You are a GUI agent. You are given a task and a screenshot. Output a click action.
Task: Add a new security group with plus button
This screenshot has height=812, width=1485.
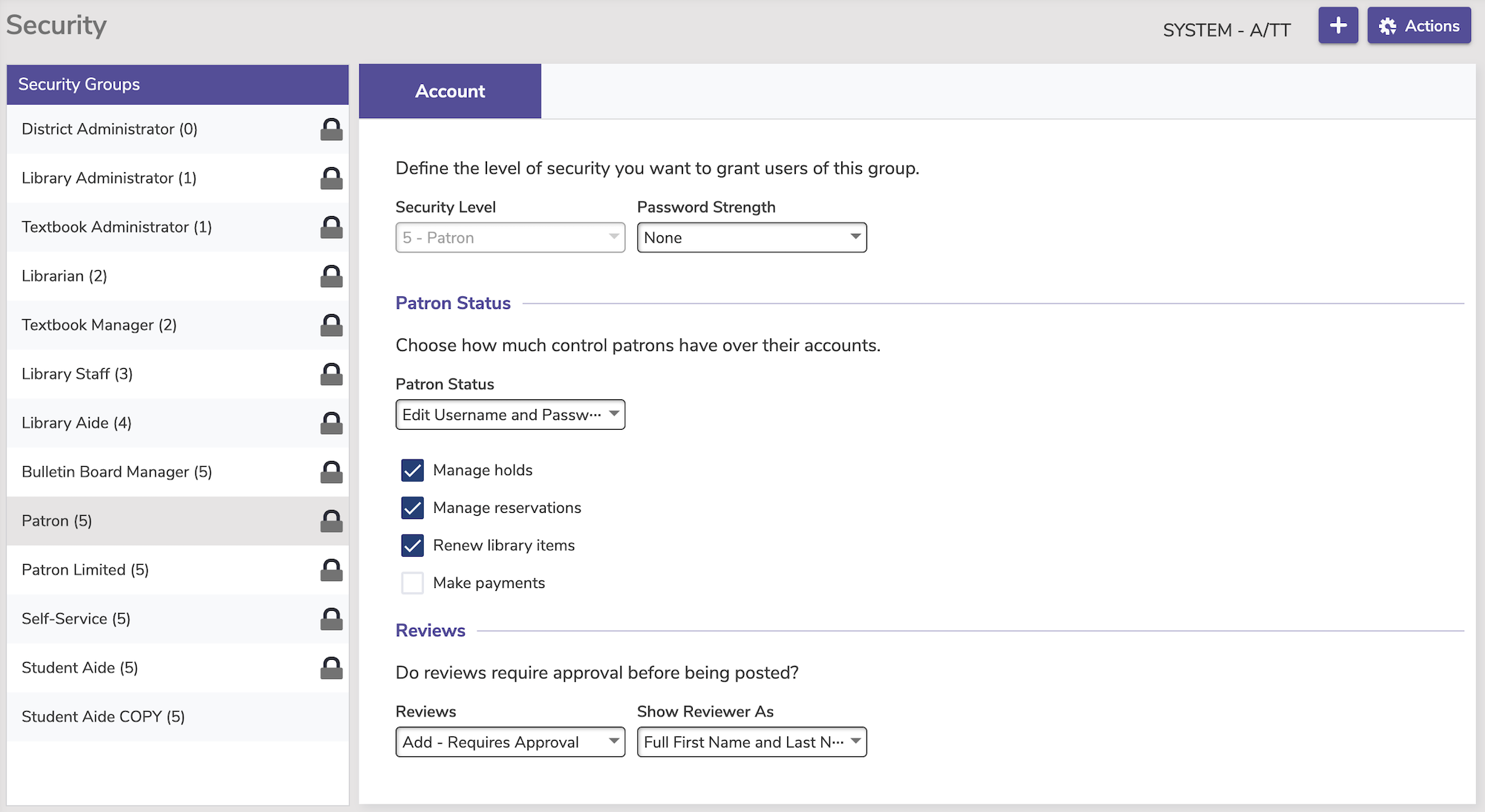(x=1338, y=26)
